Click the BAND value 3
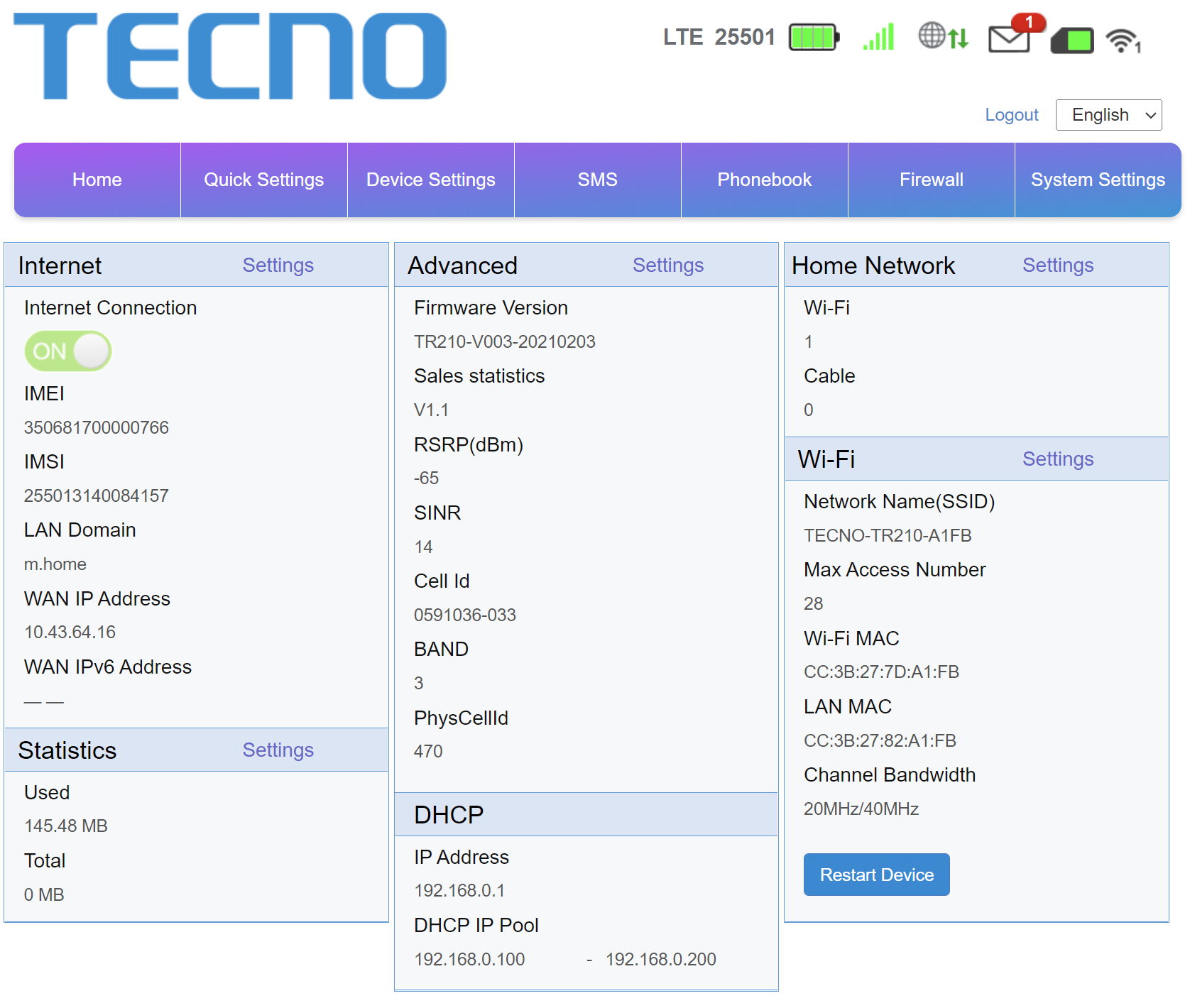1190x1008 pixels. click(x=419, y=684)
